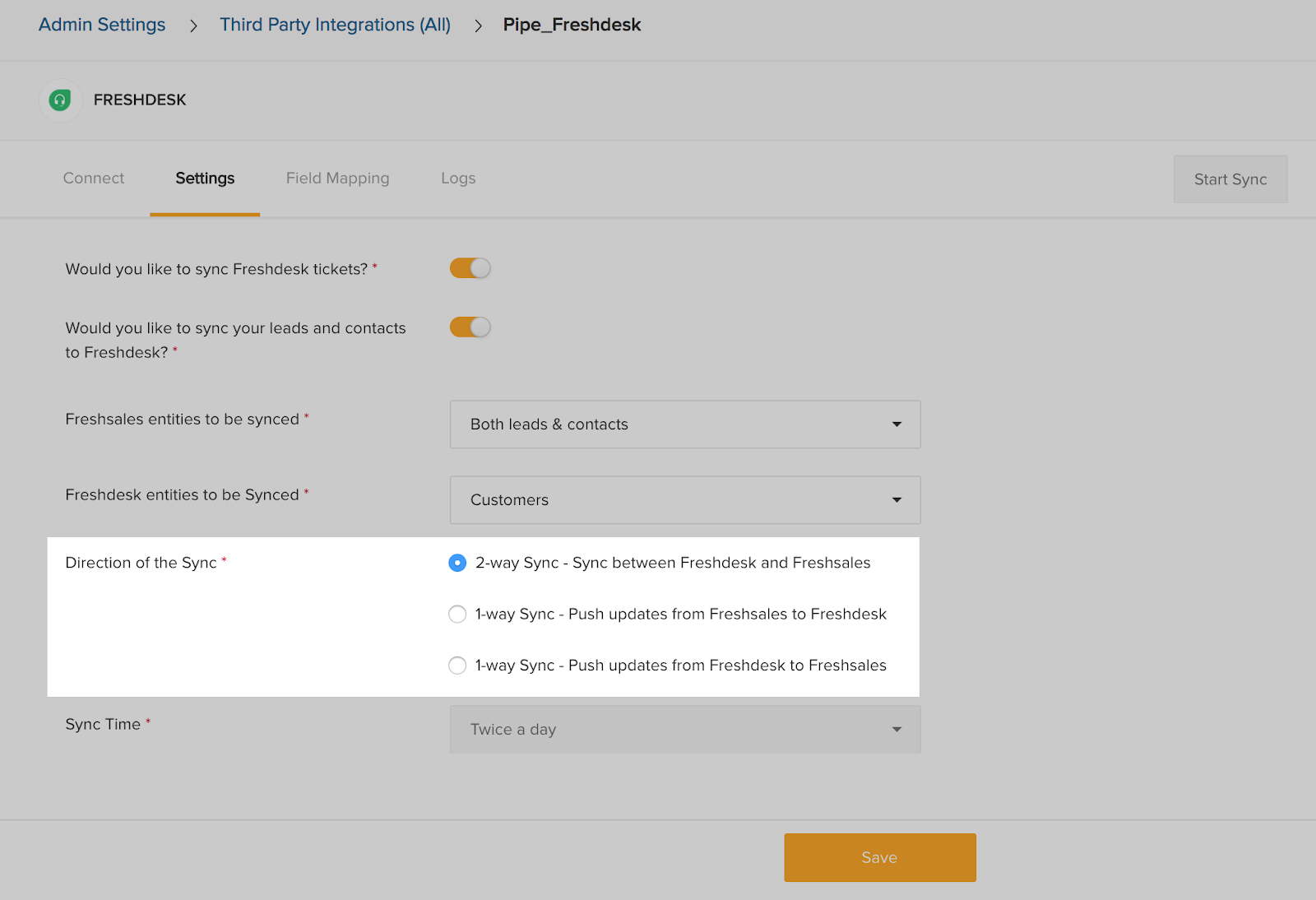Viewport: 1316px width, 900px height.
Task: Navigate to Admin Settings breadcrumb link
Action: tap(102, 25)
